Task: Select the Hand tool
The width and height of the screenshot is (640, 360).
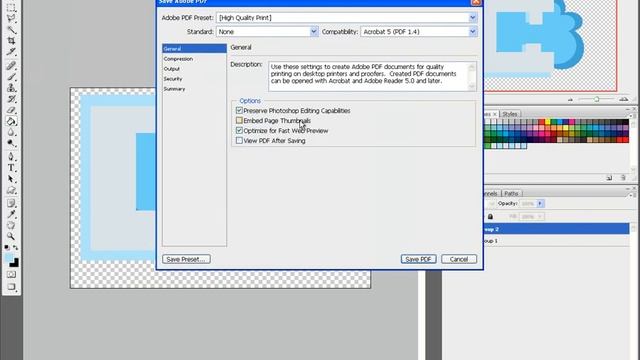Action: pos(11,225)
